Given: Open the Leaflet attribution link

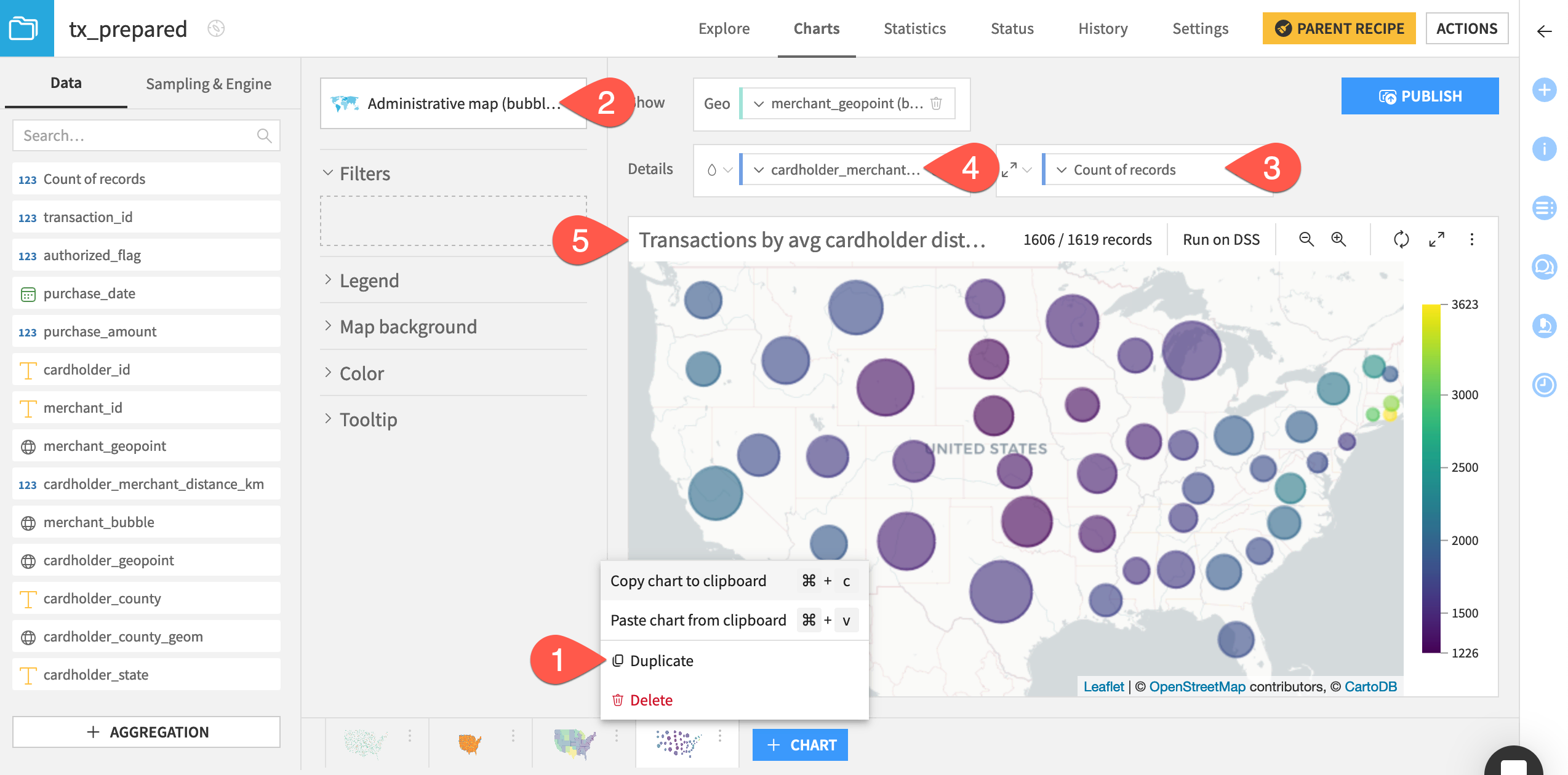Looking at the screenshot, I should click(1103, 686).
